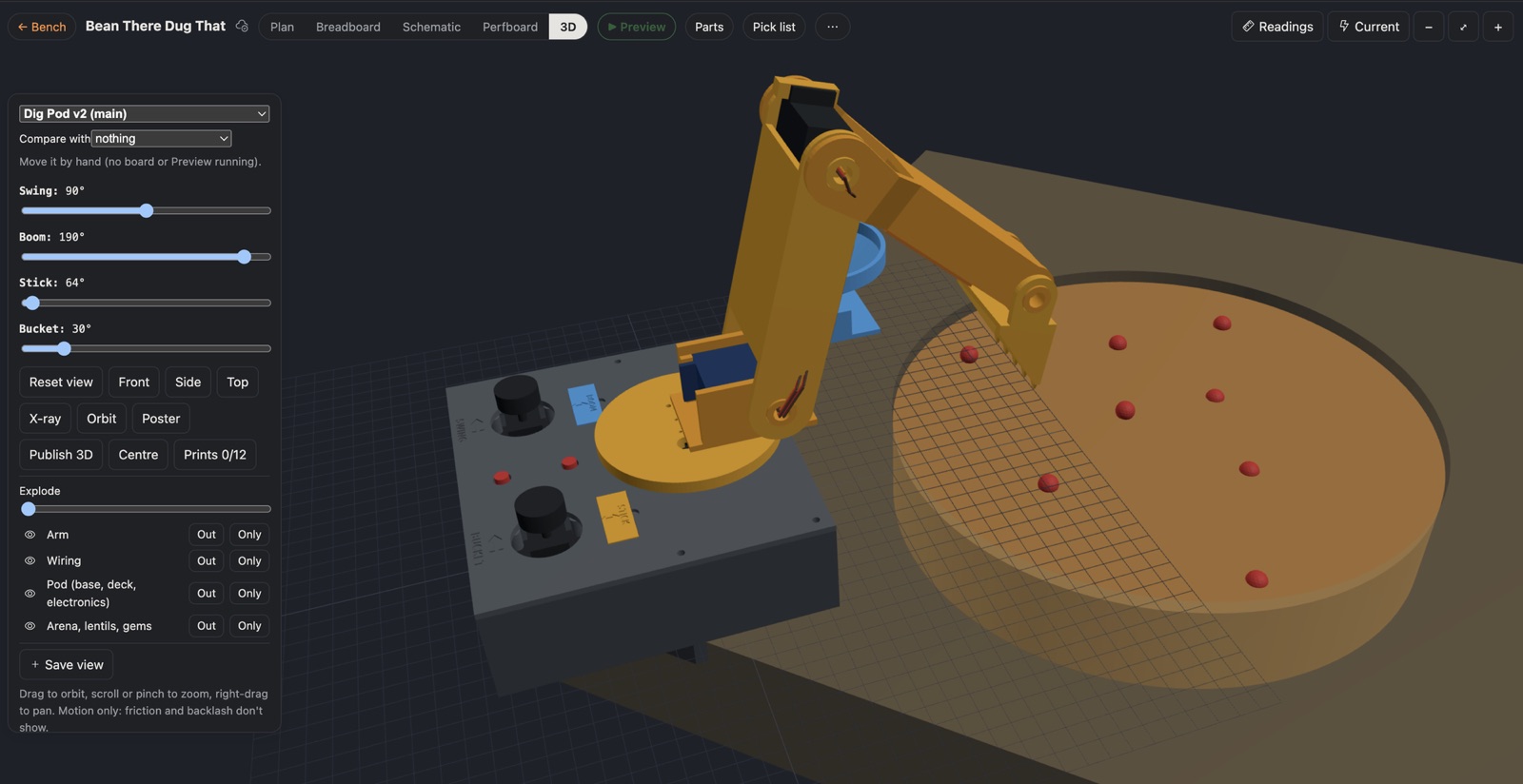Viewport: 1523px width, 784px height.
Task: Click the fit-to-screen diagonal arrow icon
Action: (x=1463, y=27)
